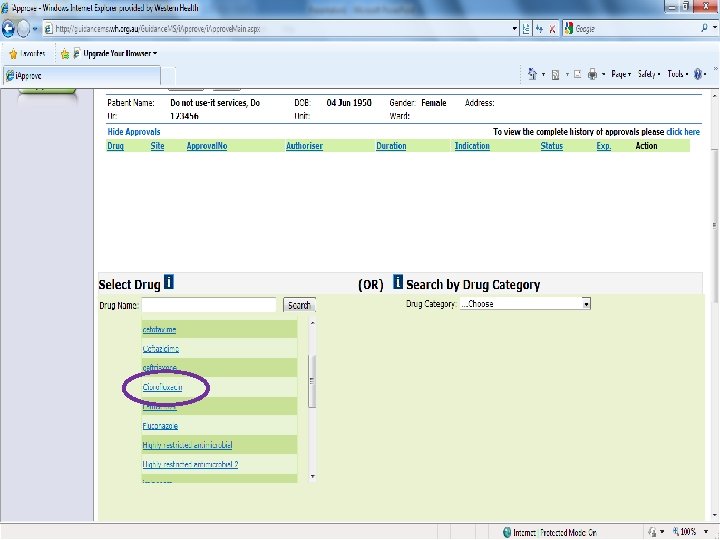
Task: Select Highly restricted antimicrobial drug link
Action: (x=187, y=445)
